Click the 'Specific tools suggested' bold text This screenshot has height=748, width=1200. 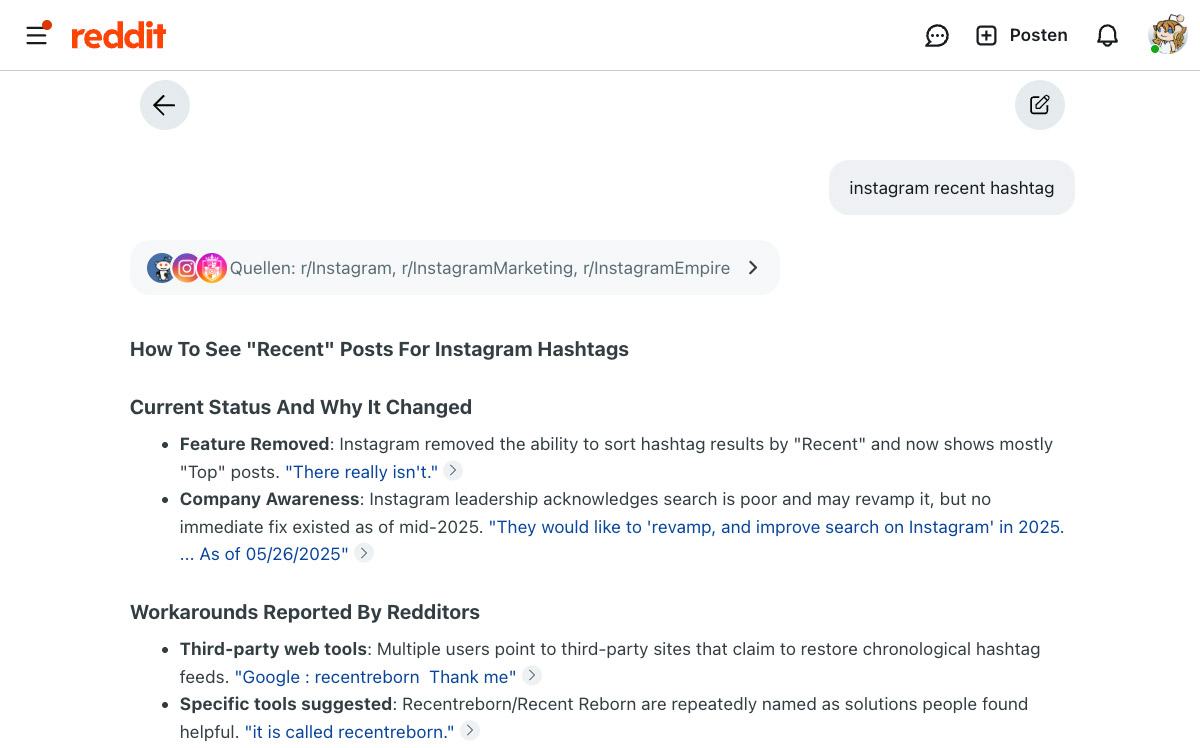(286, 704)
